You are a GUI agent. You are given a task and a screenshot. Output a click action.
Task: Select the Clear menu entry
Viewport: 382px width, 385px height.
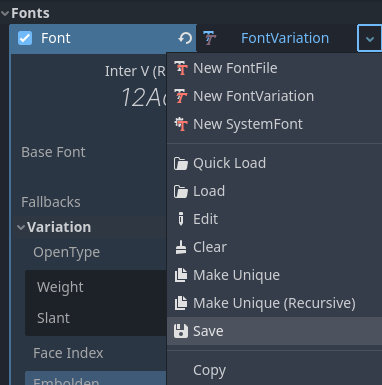pos(274,247)
